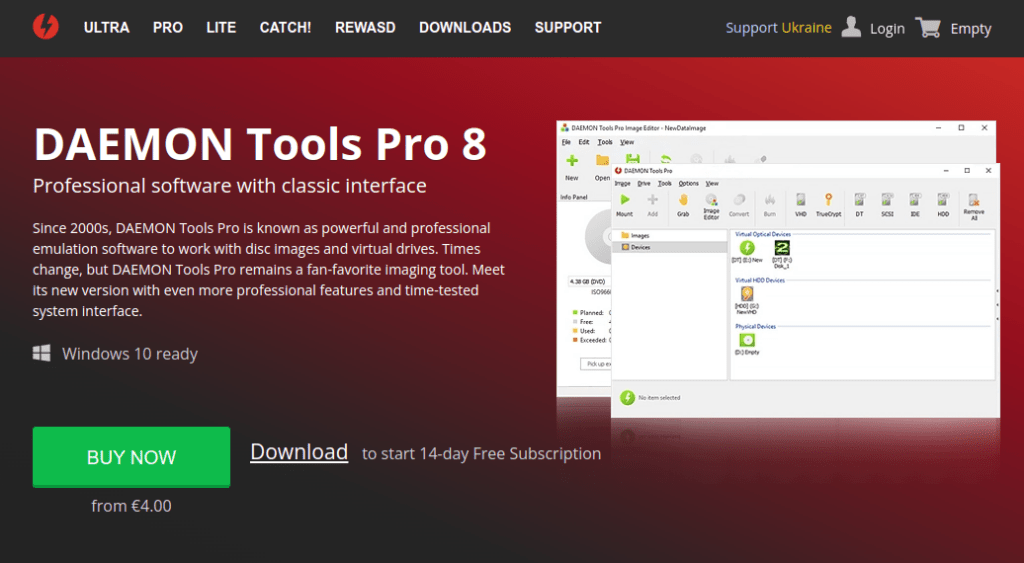Screen dimensions: 1024x563
Task: Click the 'No item selected' status text
Action: [x=659, y=398]
